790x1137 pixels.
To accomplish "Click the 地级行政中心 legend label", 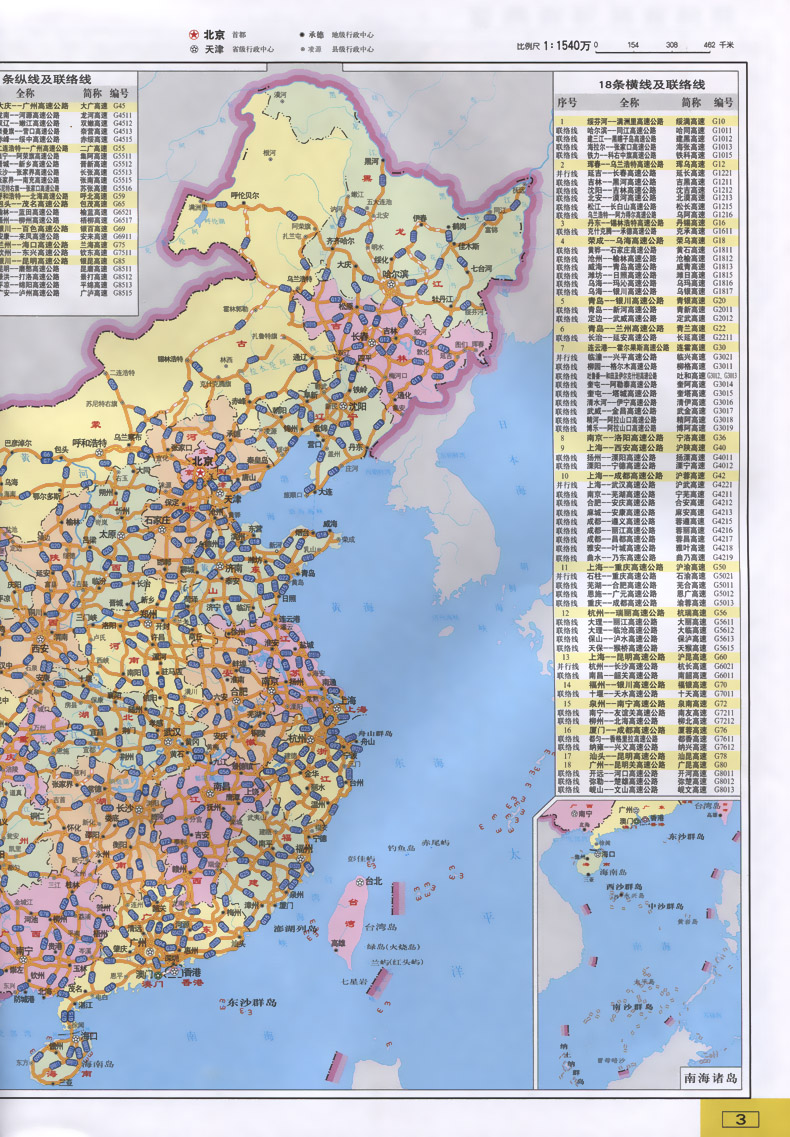I will (353, 35).
